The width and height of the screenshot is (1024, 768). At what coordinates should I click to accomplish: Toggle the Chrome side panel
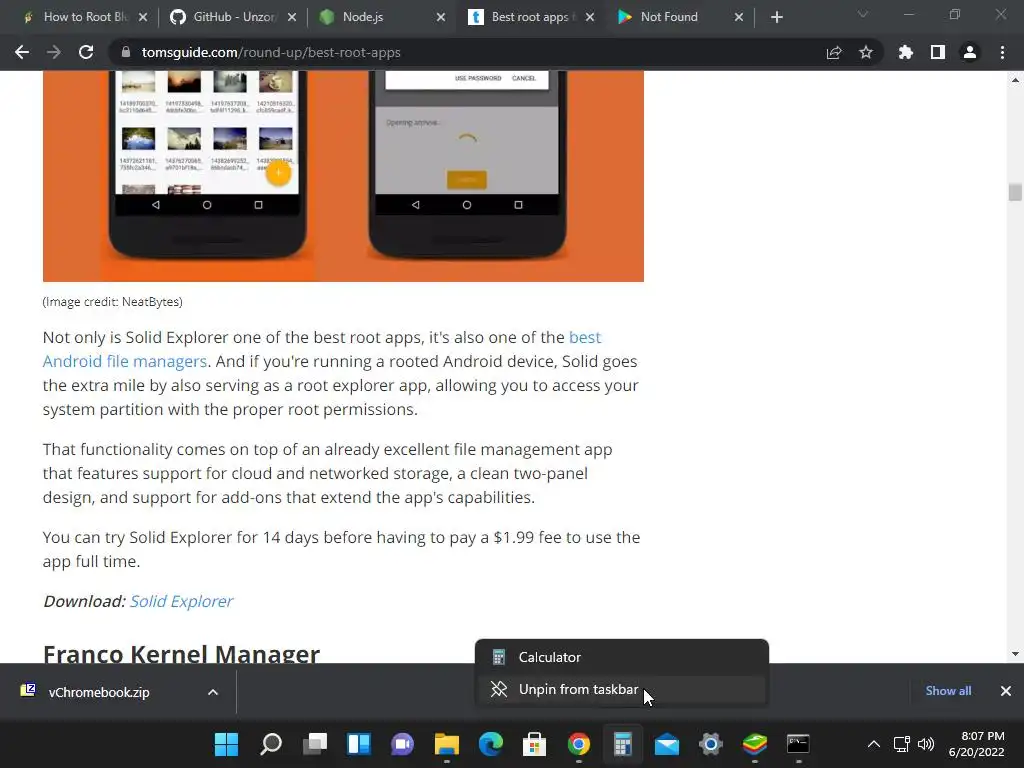[938, 52]
